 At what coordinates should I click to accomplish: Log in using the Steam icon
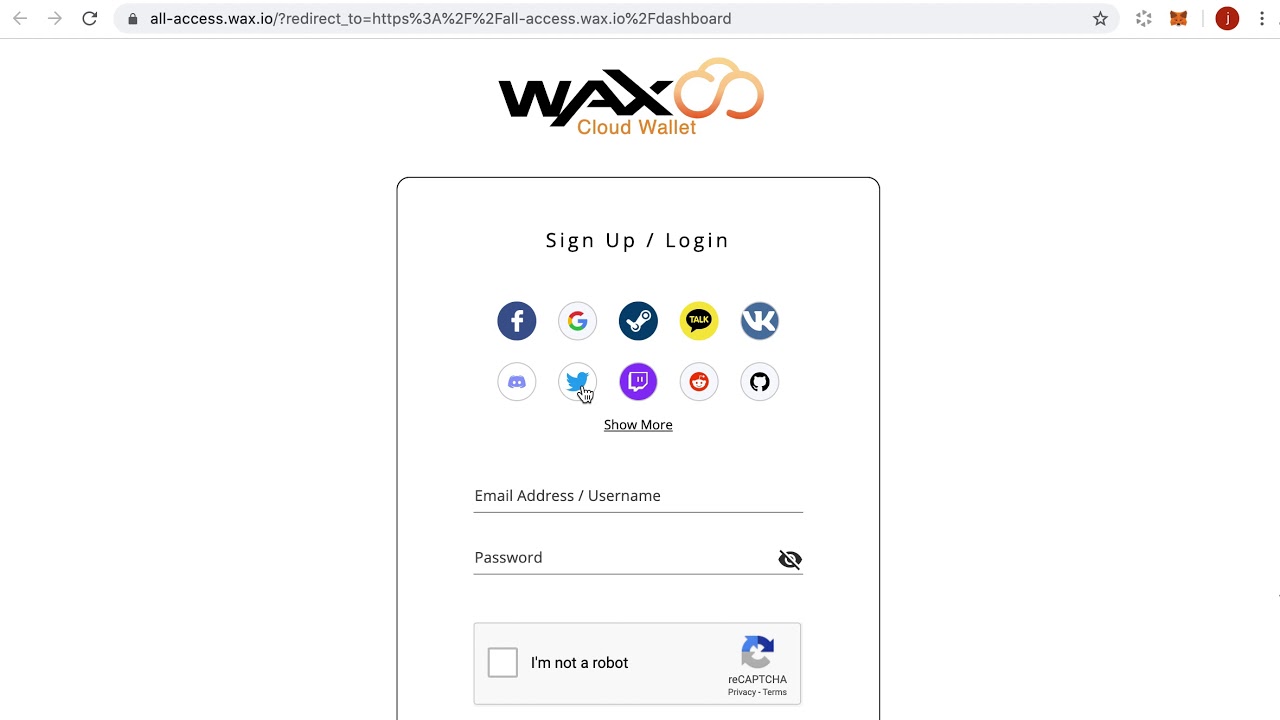pos(638,321)
